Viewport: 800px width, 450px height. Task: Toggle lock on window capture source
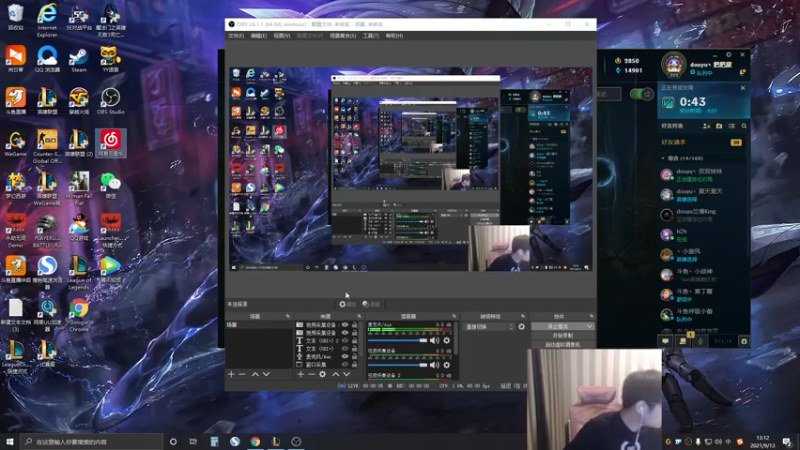354,364
